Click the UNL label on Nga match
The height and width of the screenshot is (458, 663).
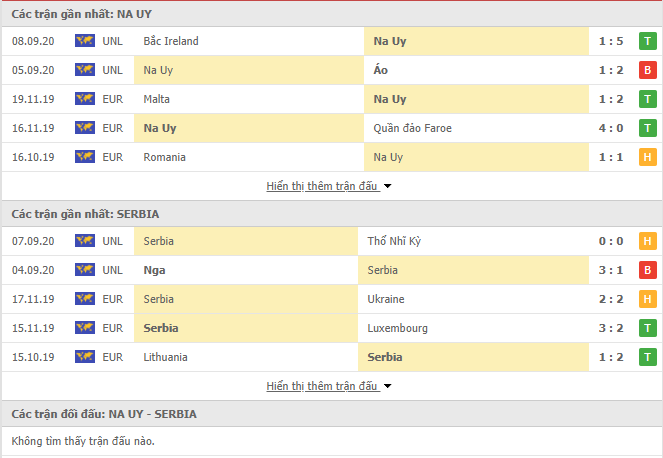pyautogui.click(x=112, y=270)
